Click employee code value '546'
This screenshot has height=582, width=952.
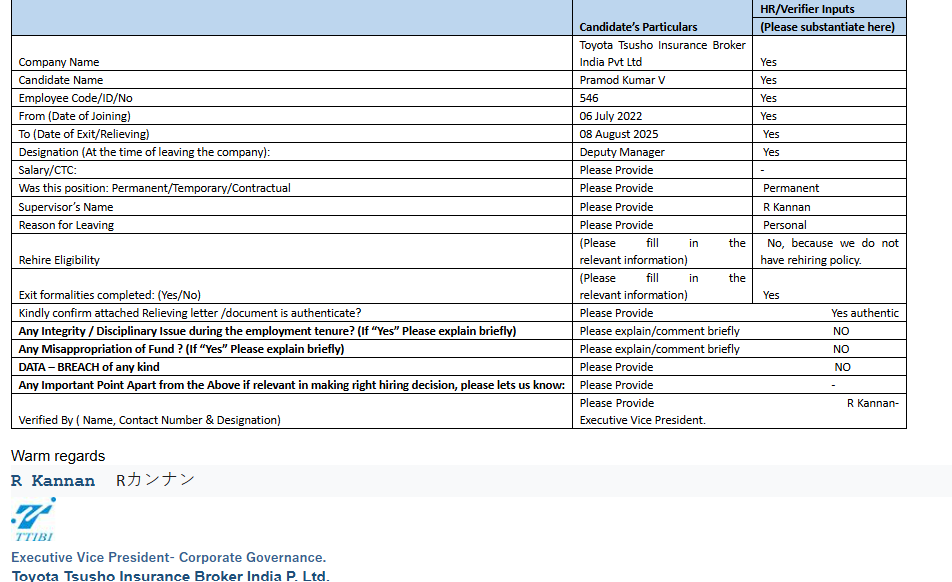pos(588,98)
